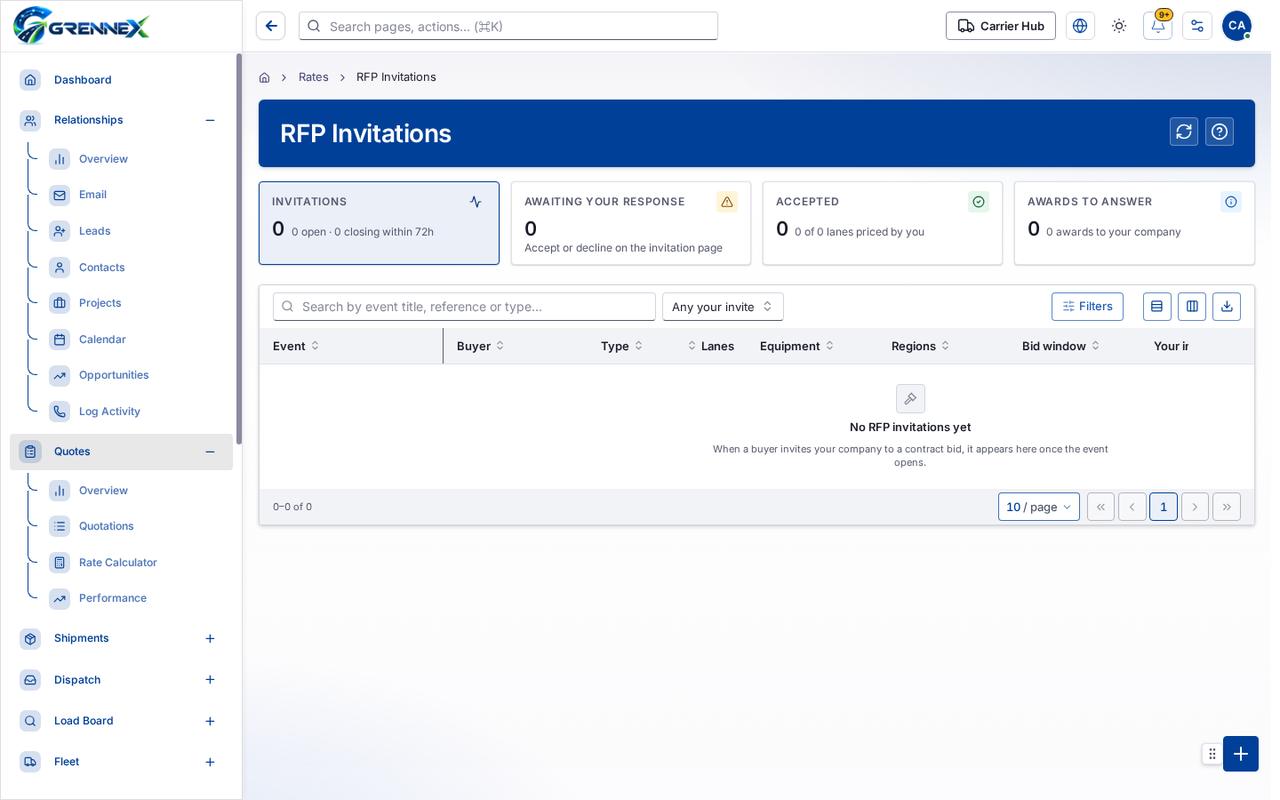Click the back arrow button

pyautogui.click(x=271, y=26)
